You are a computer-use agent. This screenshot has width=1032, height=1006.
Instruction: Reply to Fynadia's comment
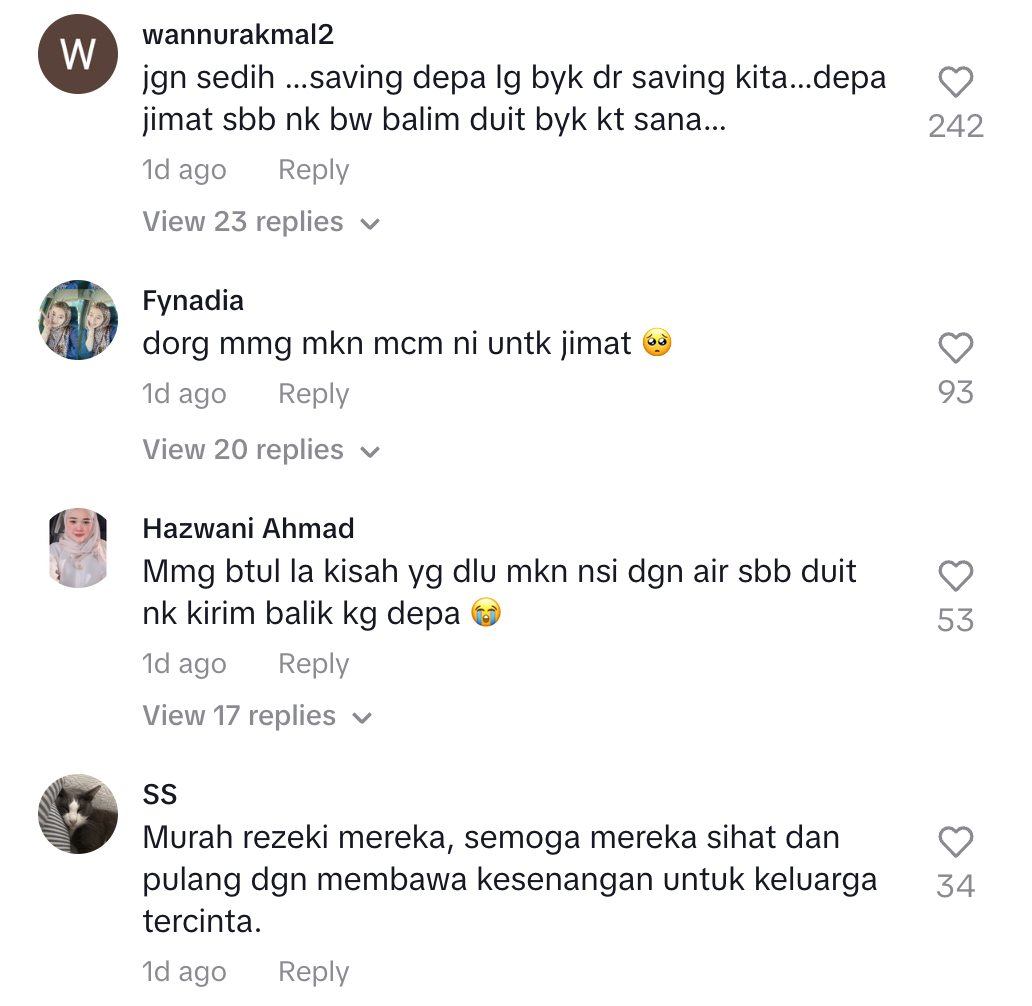tap(313, 394)
